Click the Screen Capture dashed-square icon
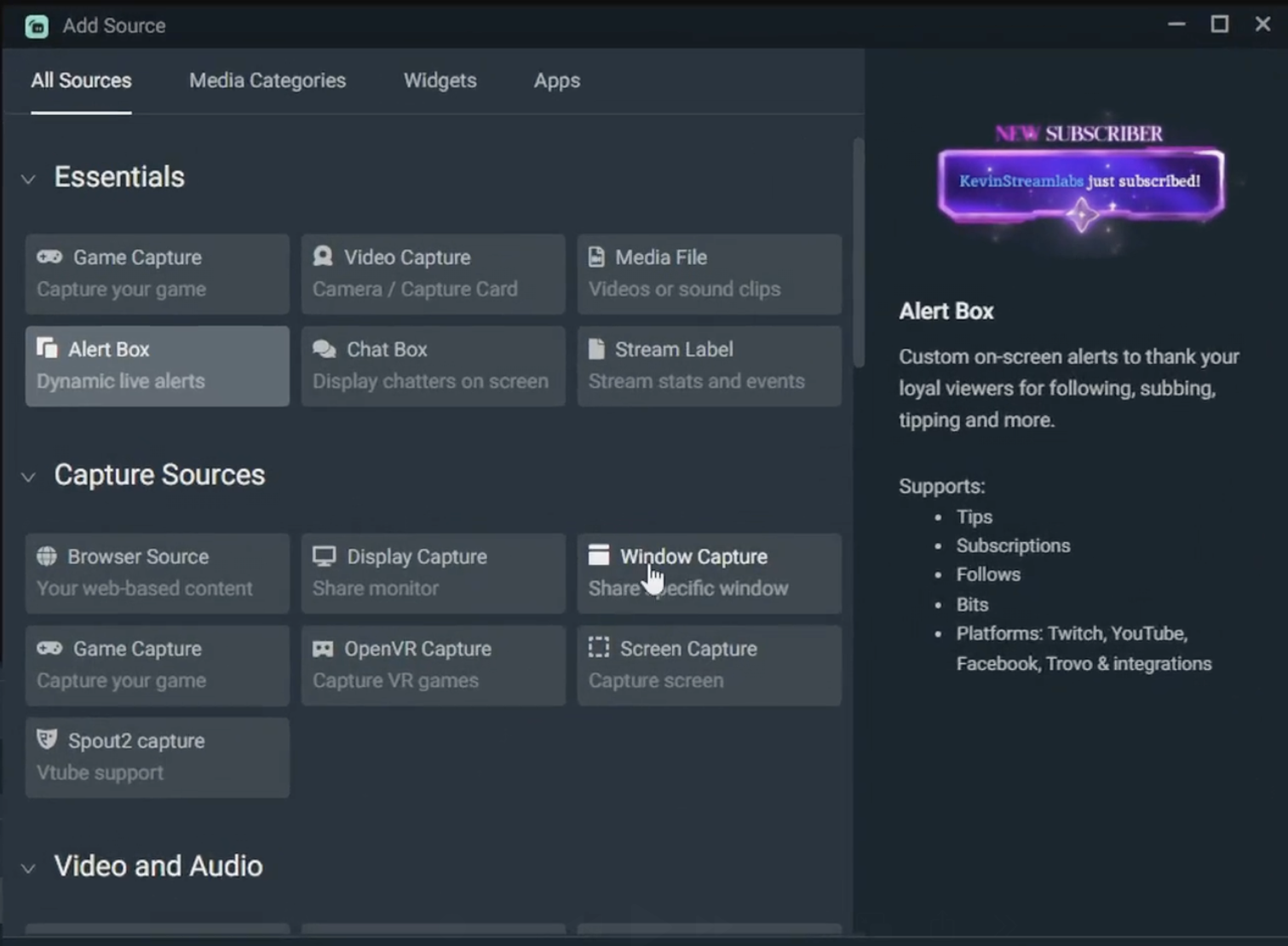 (x=599, y=648)
